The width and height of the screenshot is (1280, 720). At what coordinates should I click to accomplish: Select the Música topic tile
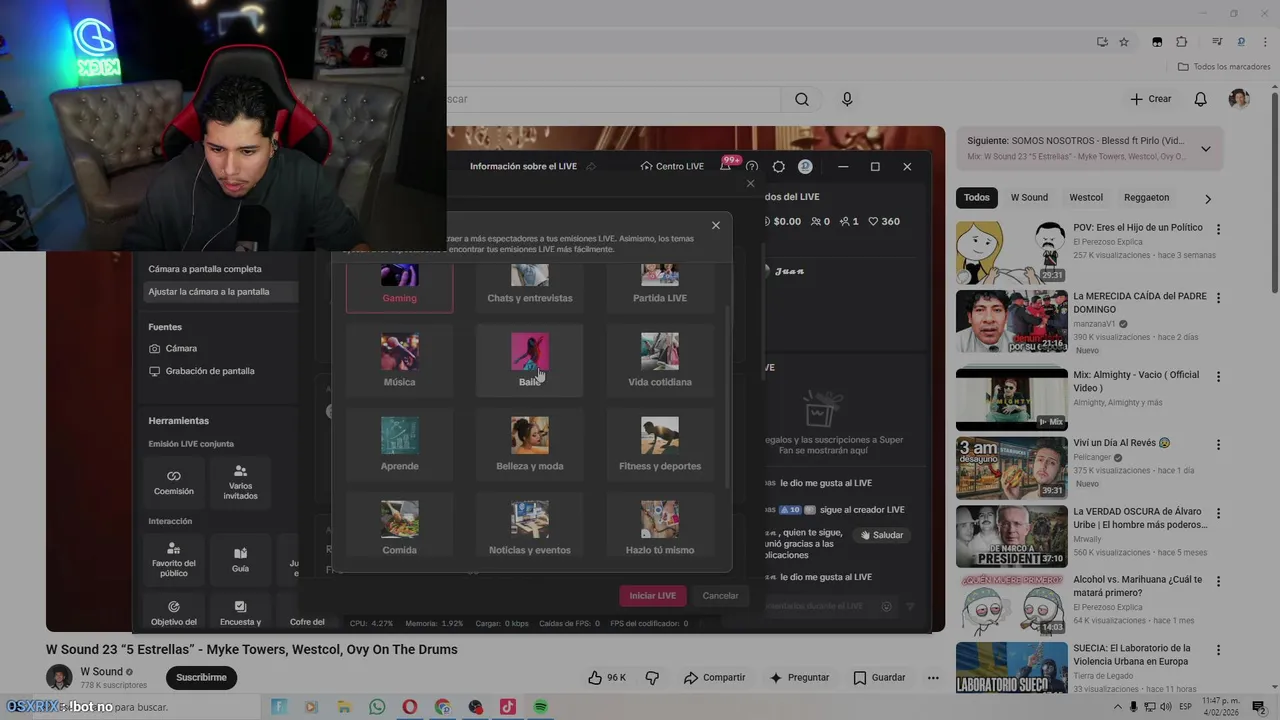[x=399, y=360]
